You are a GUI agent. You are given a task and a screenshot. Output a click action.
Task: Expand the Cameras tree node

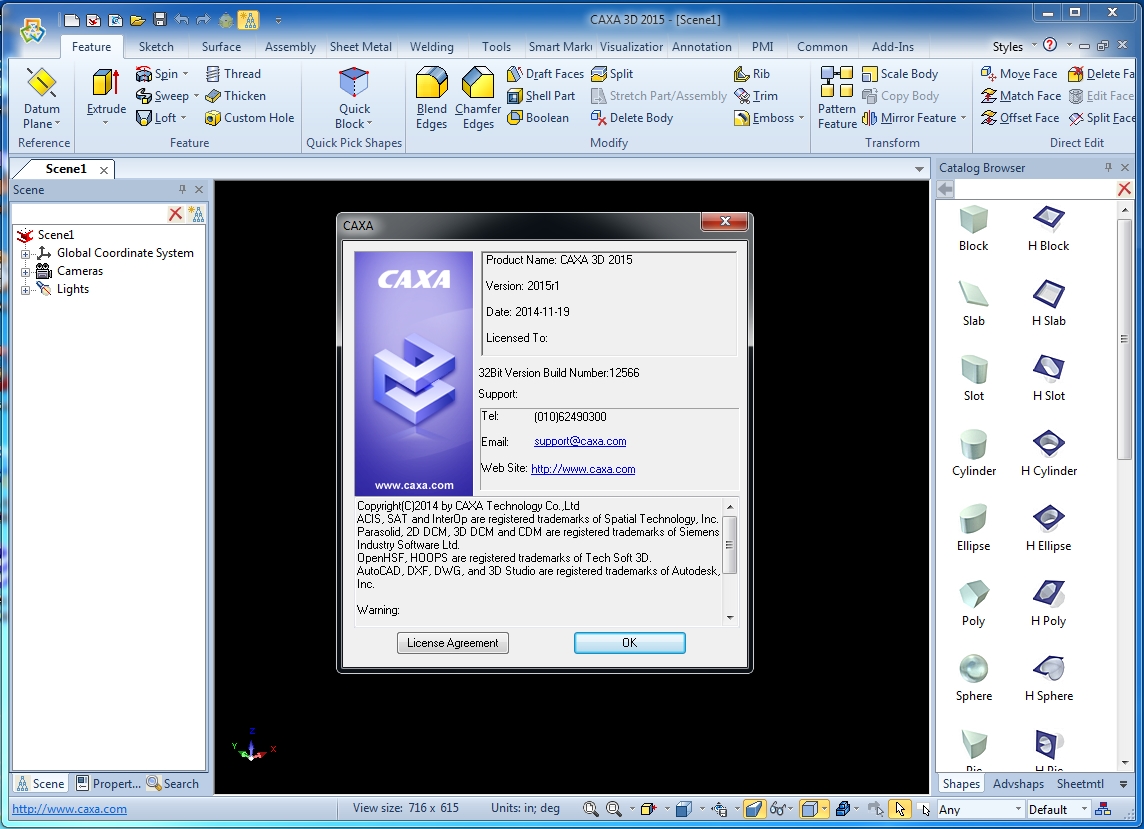pos(26,271)
